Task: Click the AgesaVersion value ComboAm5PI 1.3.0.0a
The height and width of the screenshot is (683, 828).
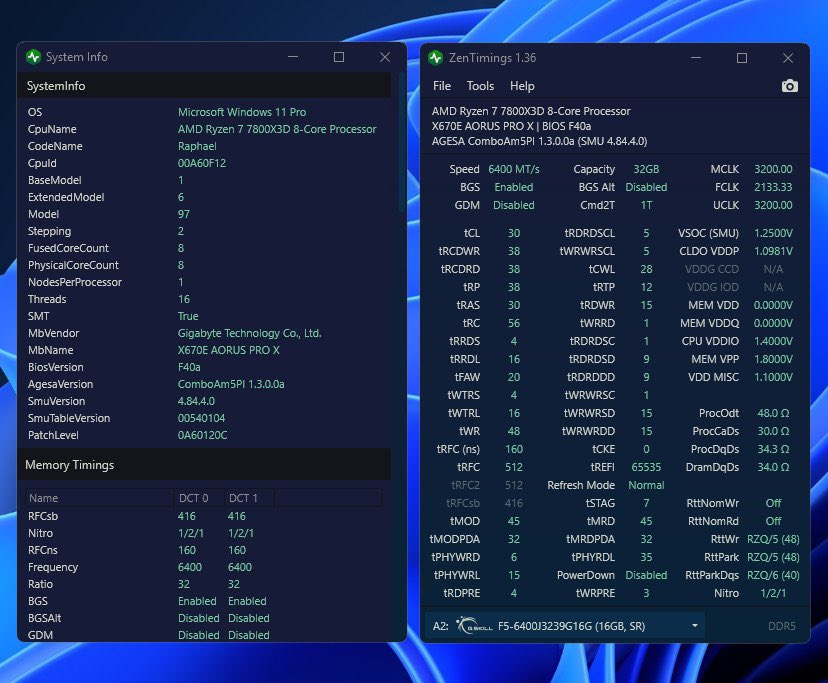Action: pyautogui.click(x=231, y=384)
